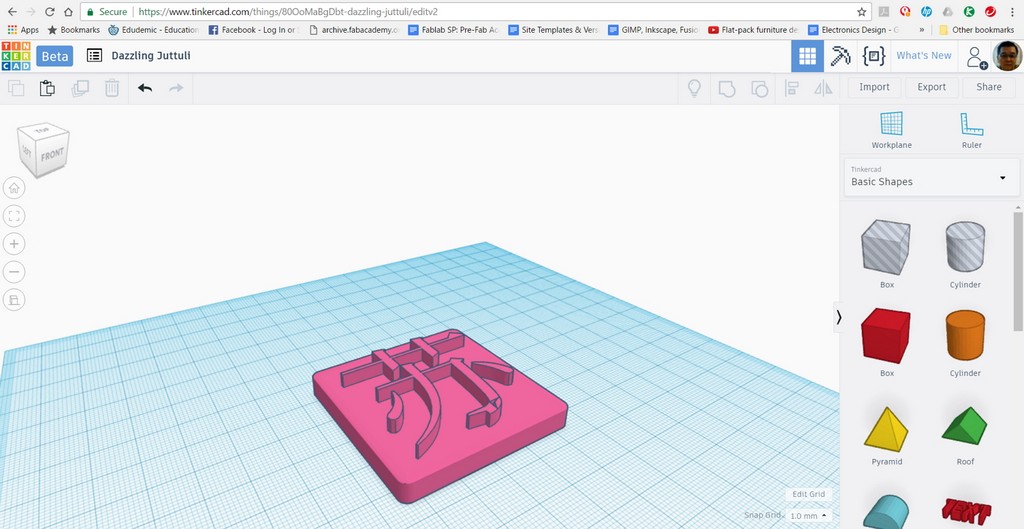Click the Paste clipboard icon
The width and height of the screenshot is (1024, 529).
[47, 88]
